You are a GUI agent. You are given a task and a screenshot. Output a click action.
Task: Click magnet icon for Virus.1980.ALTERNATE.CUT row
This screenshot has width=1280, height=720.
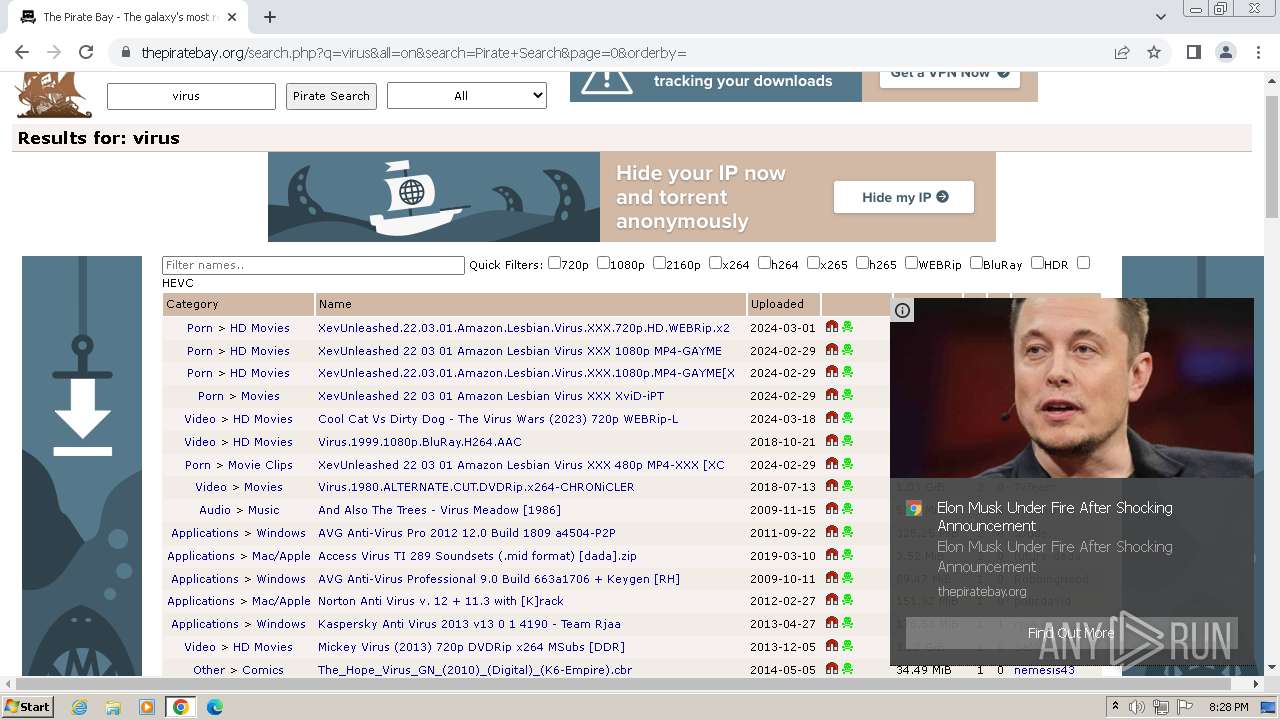(832, 486)
